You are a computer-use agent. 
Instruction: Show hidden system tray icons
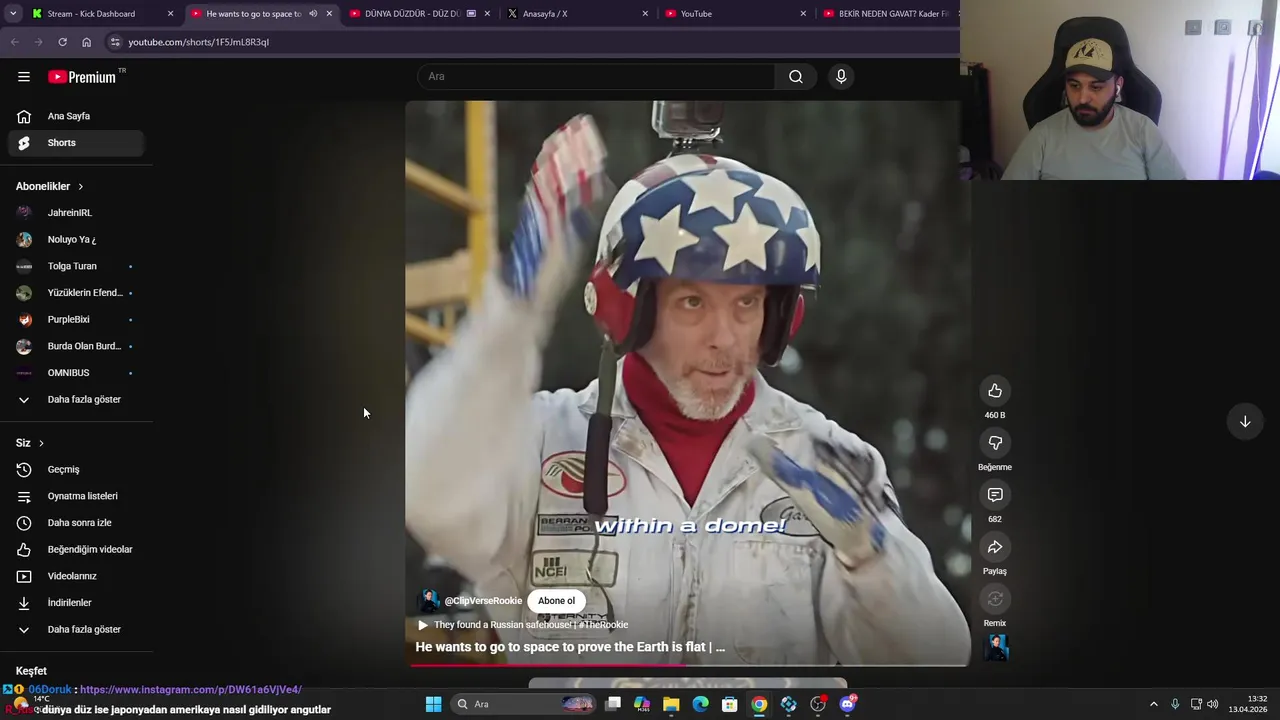click(1153, 704)
